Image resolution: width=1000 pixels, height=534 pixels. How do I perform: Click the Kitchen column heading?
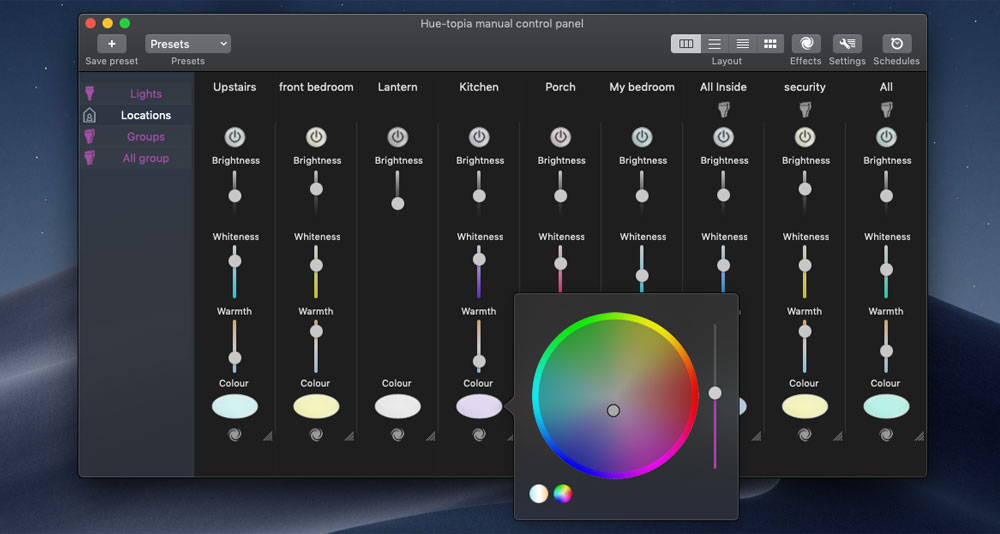click(x=479, y=87)
